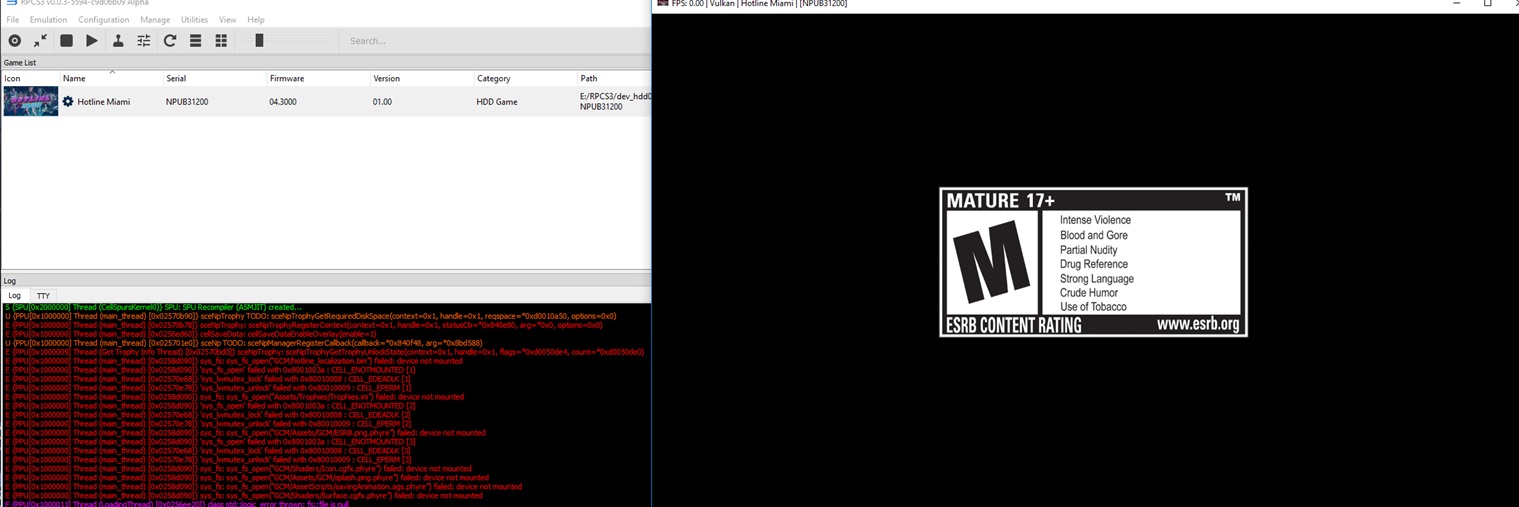
Task: Click the game window title bar icon
Action: (x=663, y=3)
